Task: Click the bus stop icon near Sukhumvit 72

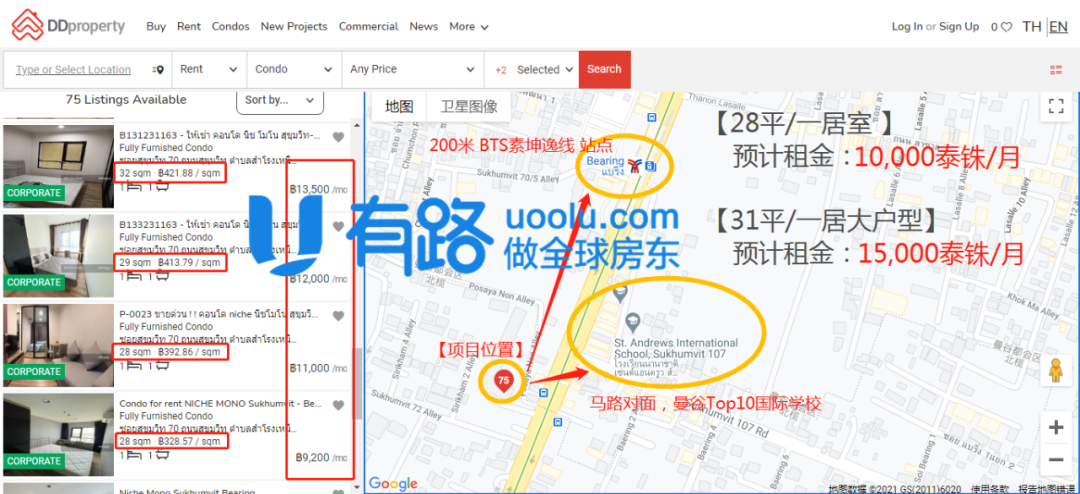Action: [544, 393]
